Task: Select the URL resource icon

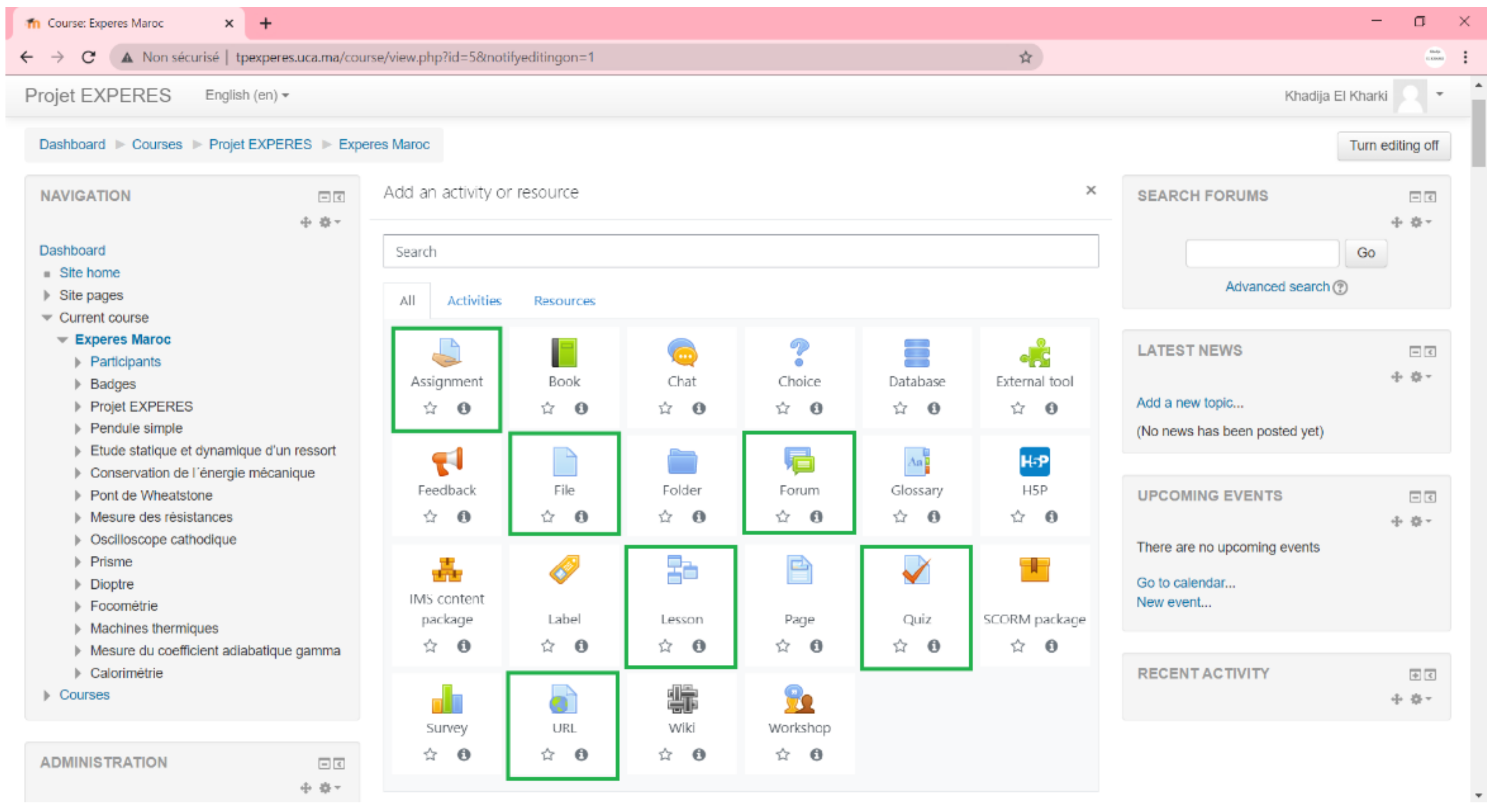Action: [x=563, y=699]
